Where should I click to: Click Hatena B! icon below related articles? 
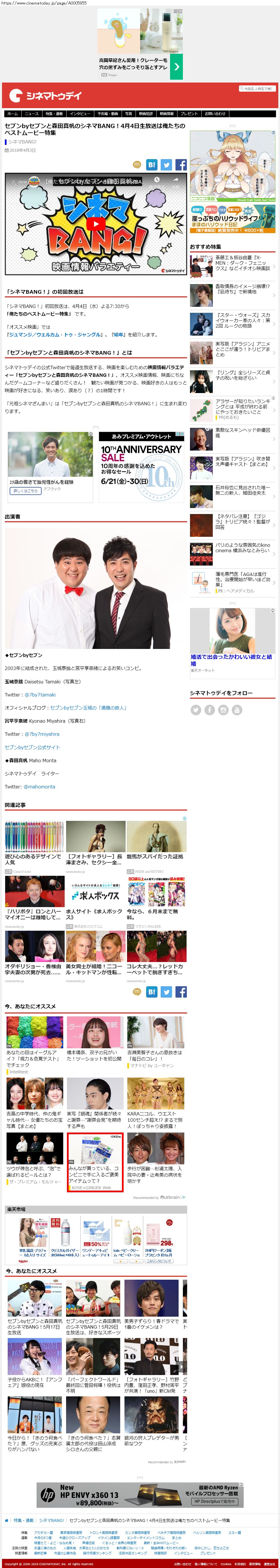[x=152, y=992]
